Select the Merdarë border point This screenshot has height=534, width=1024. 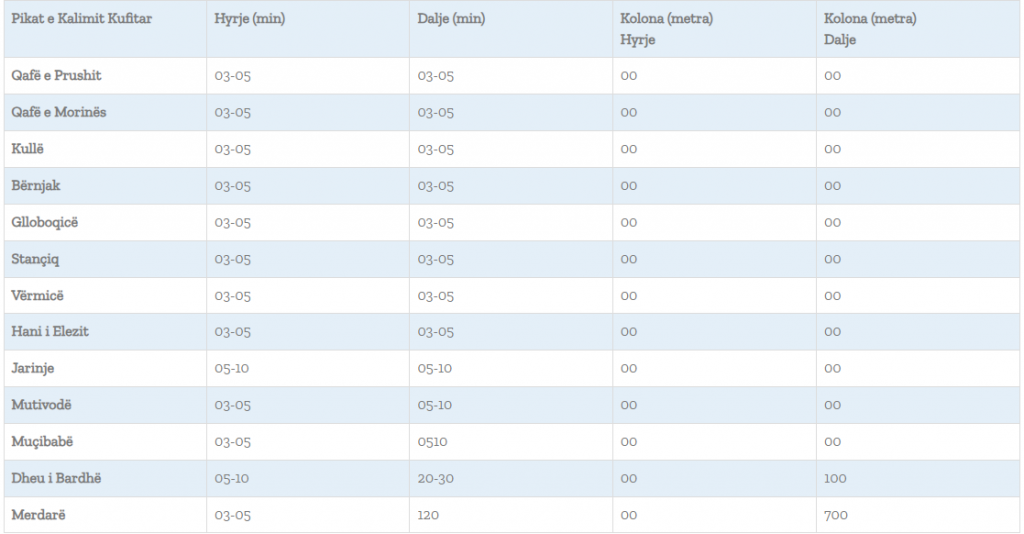pos(39,515)
